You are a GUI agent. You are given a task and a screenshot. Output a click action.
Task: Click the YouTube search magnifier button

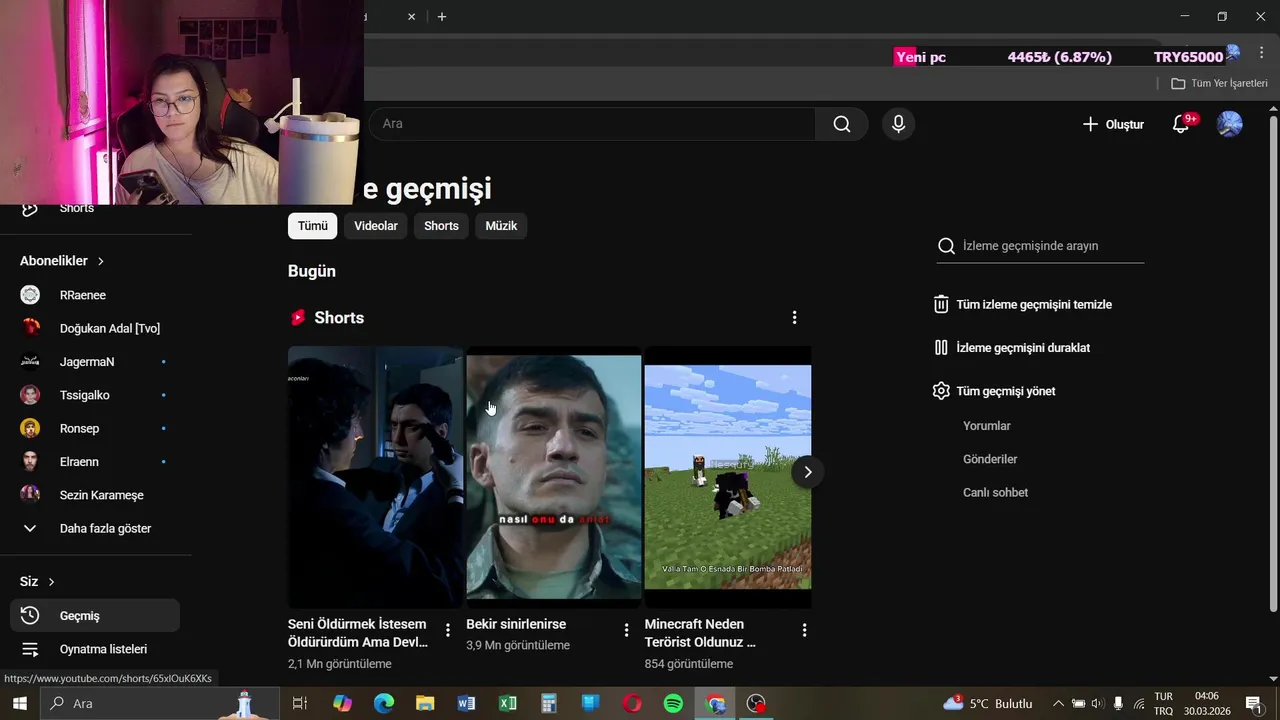tap(842, 124)
